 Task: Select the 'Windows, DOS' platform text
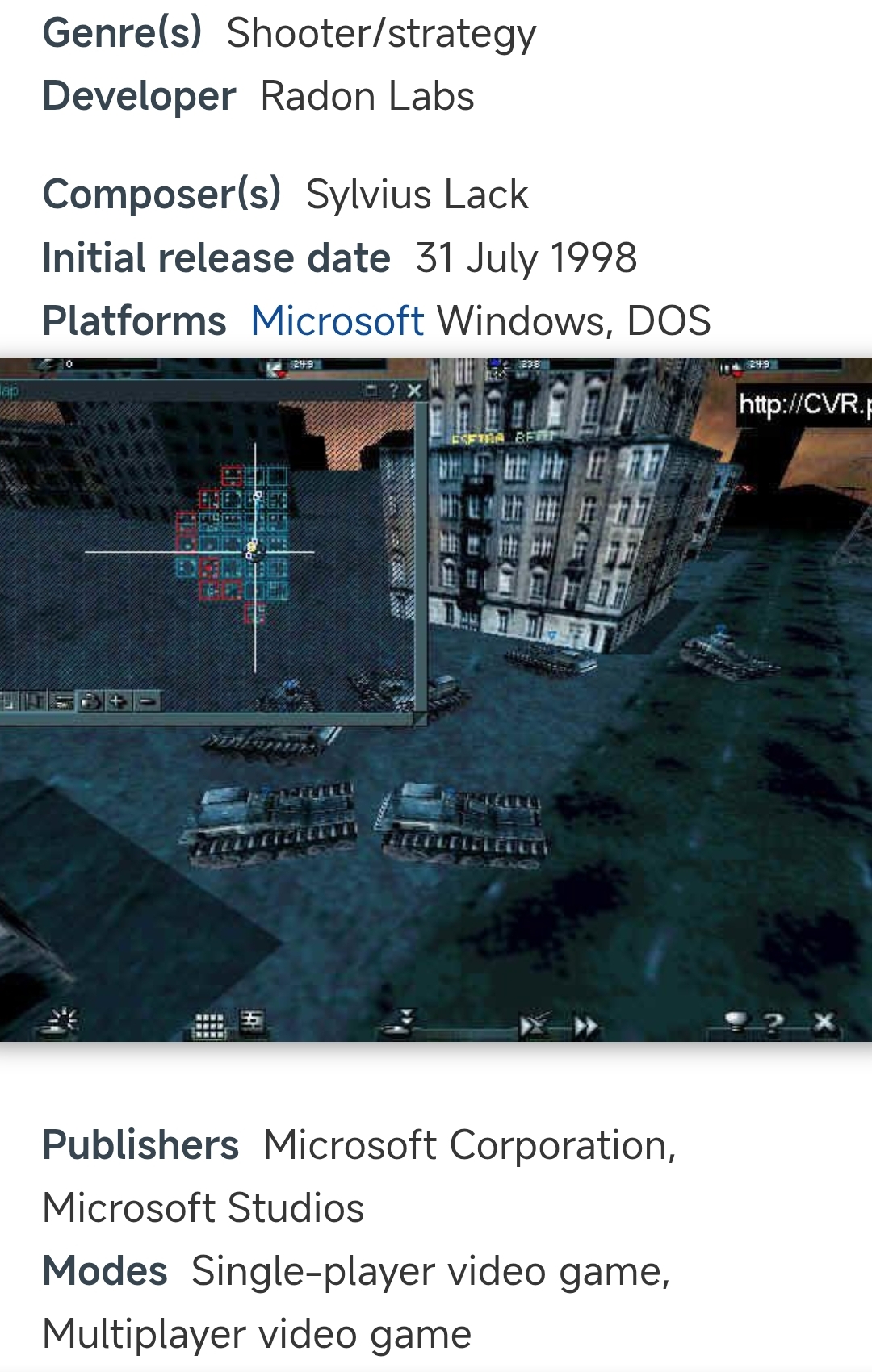tap(574, 320)
